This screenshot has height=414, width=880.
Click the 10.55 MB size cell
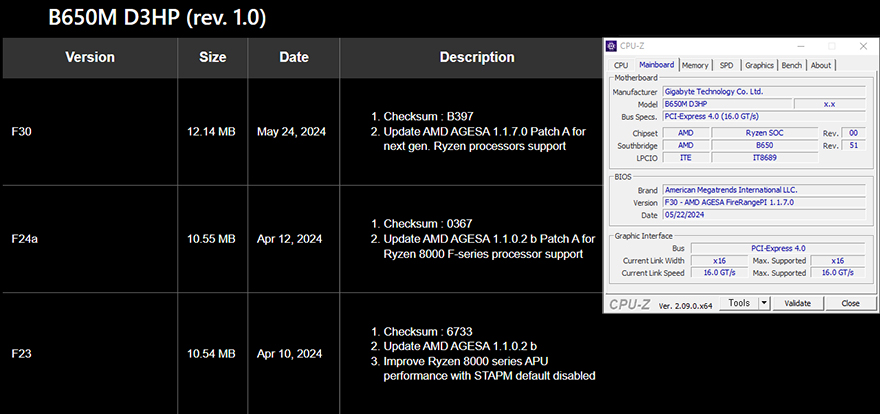[211, 239]
